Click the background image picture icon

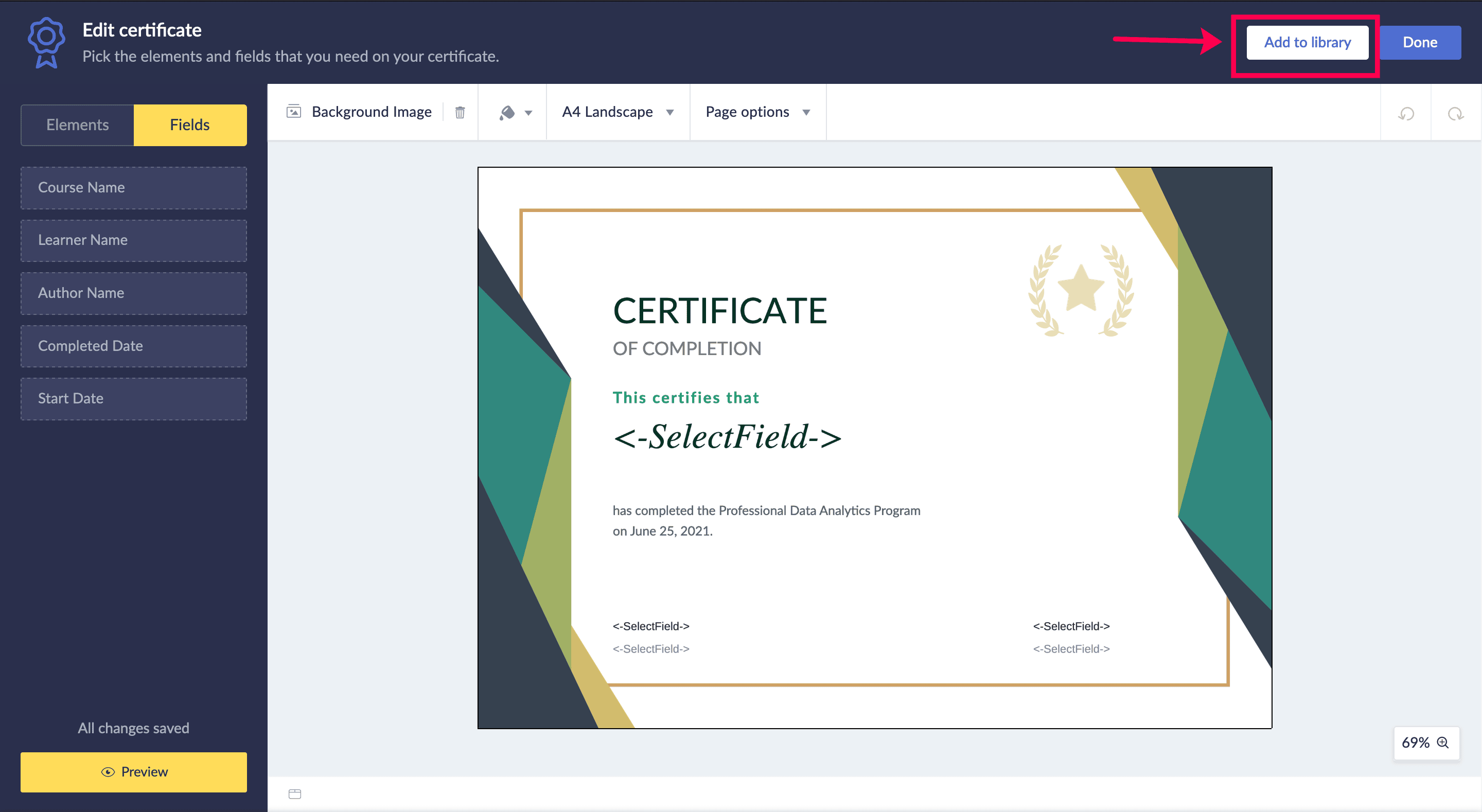click(x=293, y=112)
